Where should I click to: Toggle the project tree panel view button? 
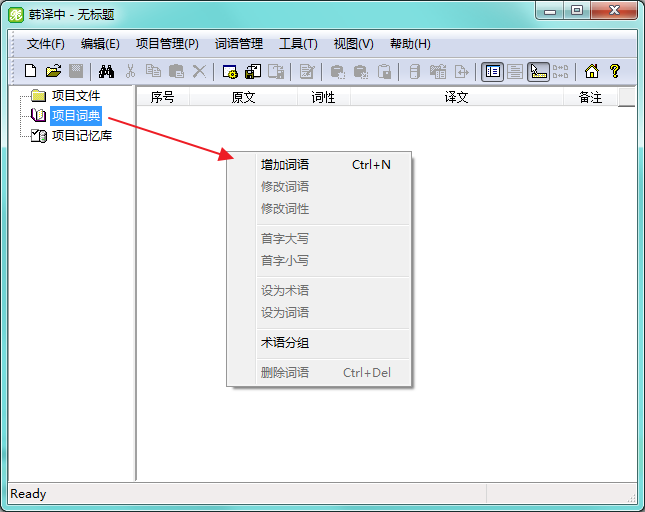[x=492, y=72]
